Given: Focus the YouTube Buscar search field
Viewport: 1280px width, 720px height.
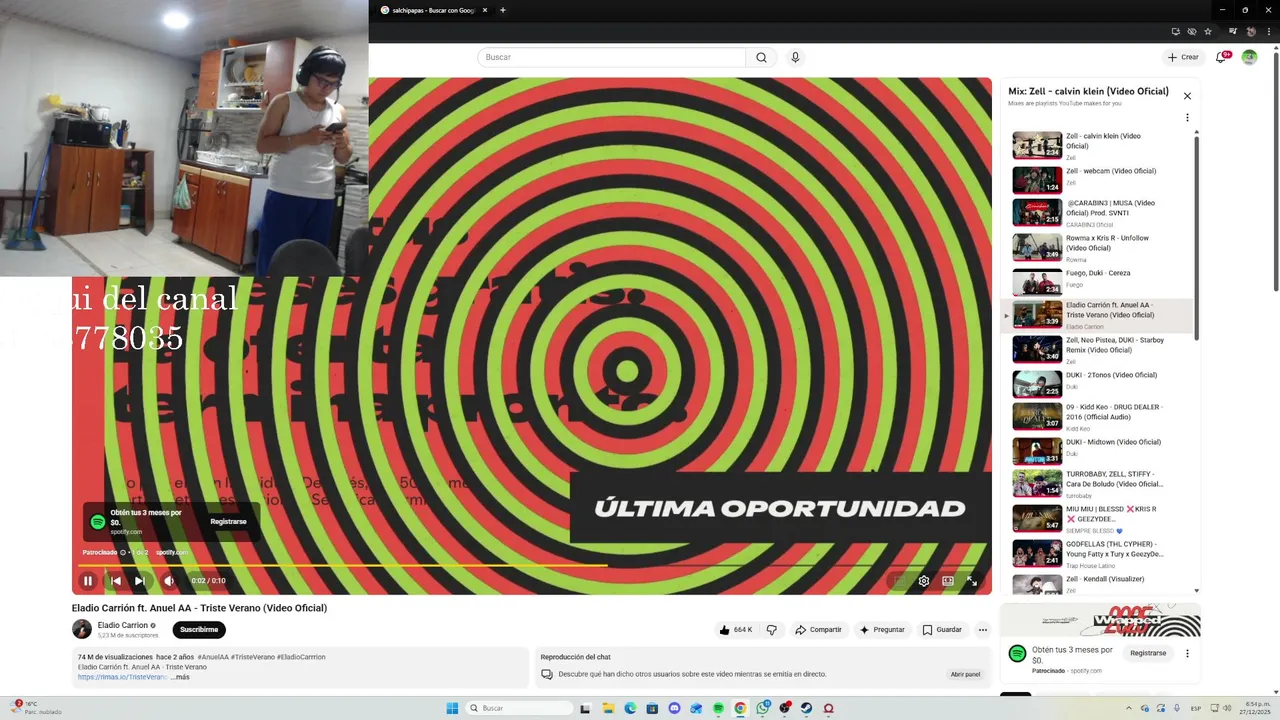Looking at the screenshot, I should [x=612, y=57].
